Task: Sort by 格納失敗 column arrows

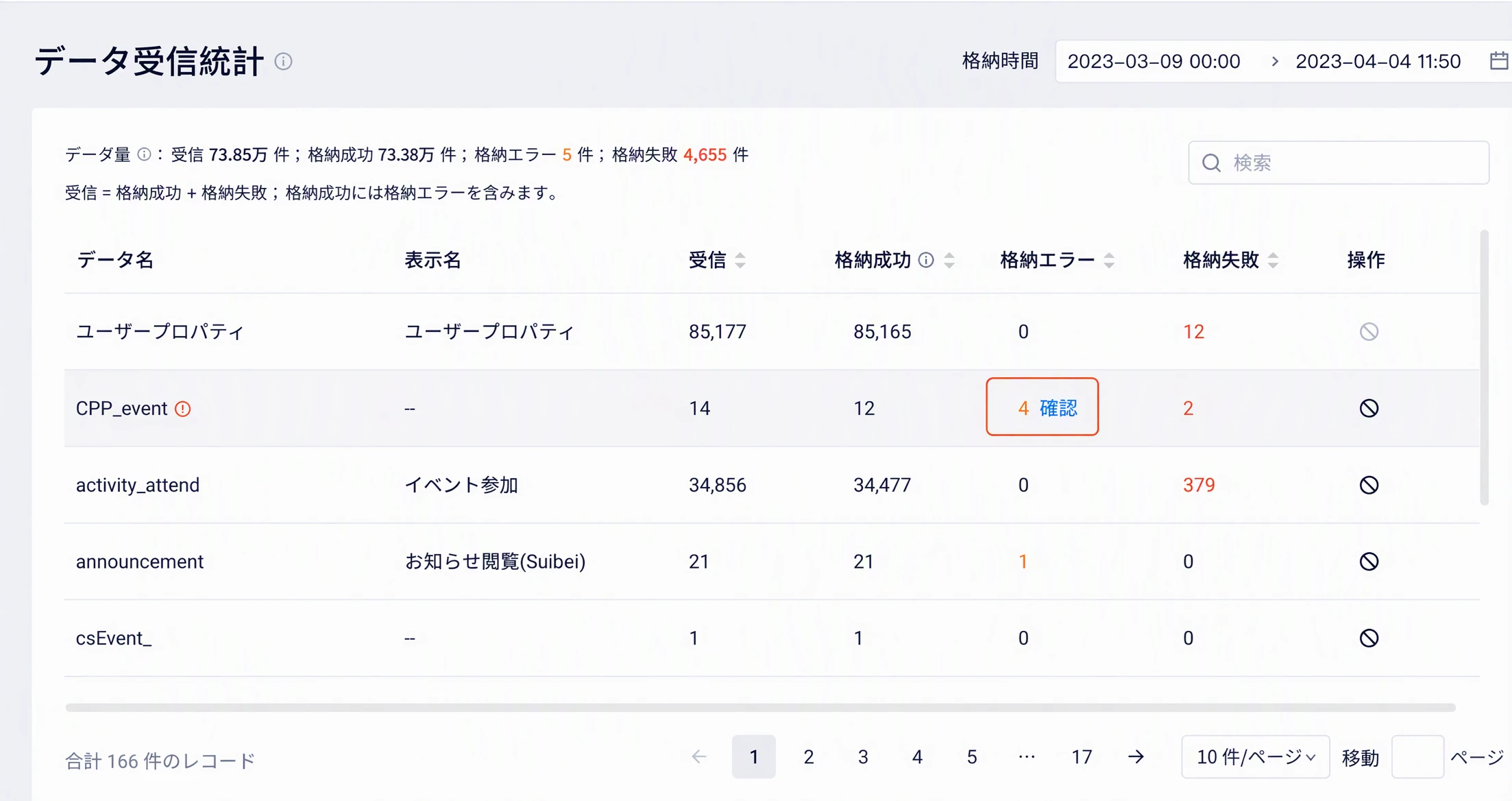Action: tap(1273, 261)
